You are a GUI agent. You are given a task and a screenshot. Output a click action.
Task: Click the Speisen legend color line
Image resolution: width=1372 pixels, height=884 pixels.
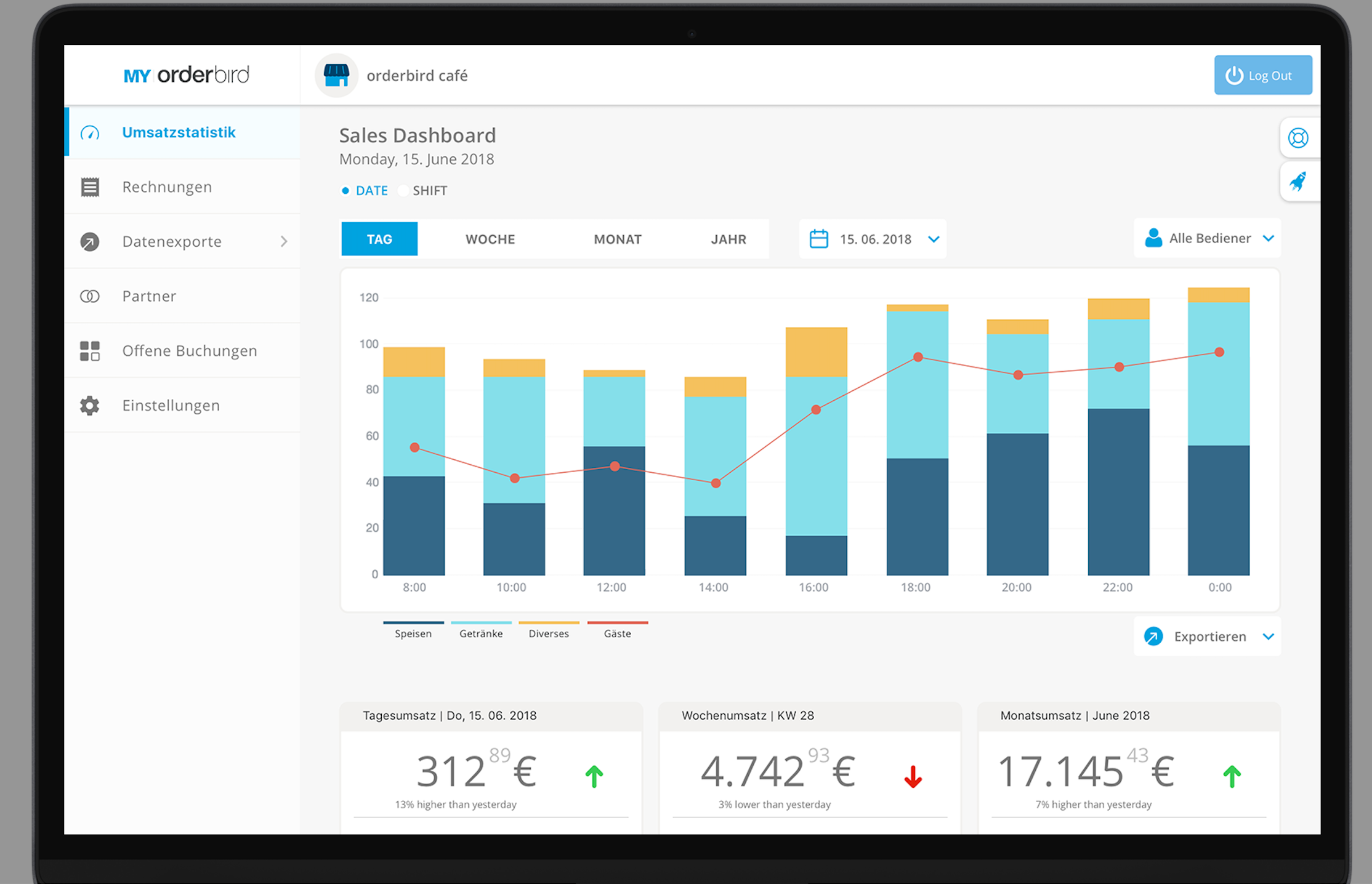pyautogui.click(x=413, y=623)
